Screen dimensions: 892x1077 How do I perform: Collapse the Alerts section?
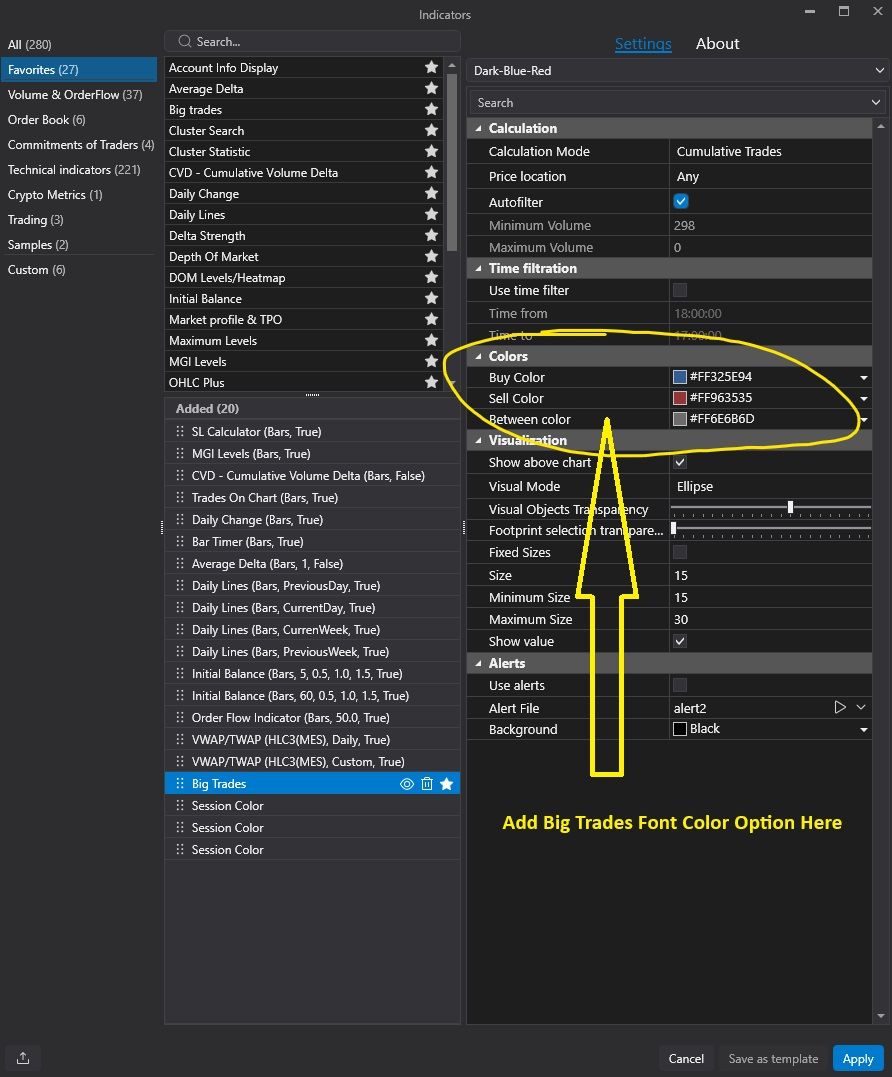pyautogui.click(x=479, y=664)
